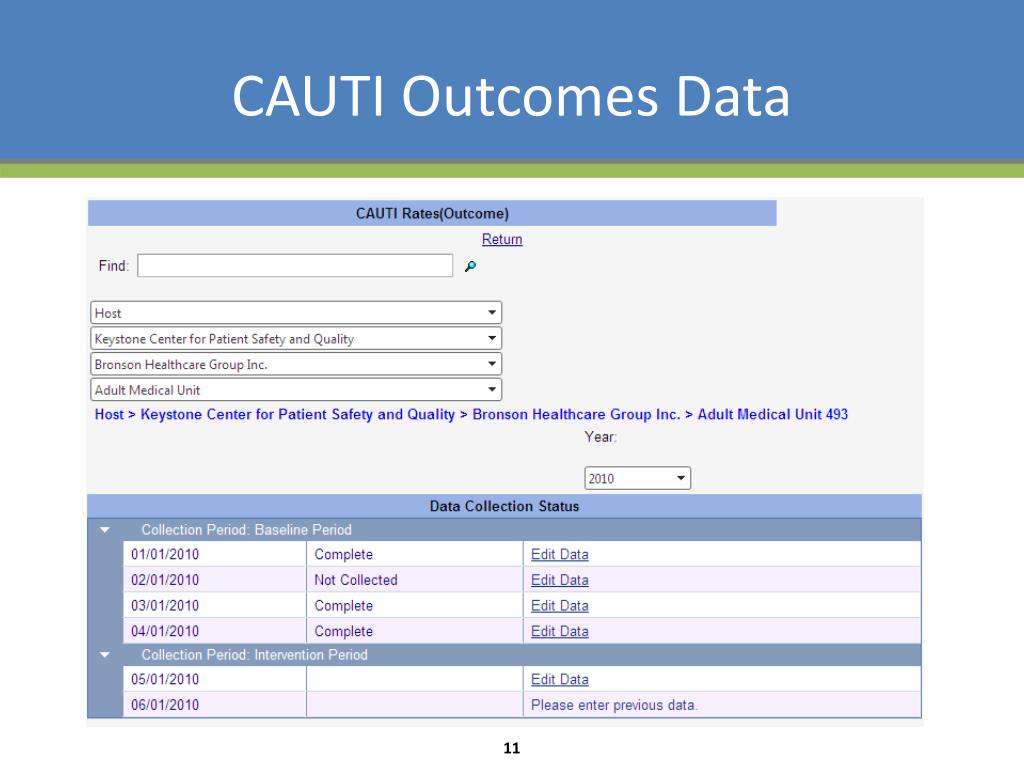The height and width of the screenshot is (768, 1024).
Task: Click the Complete status for 03/01/2010
Action: tap(415, 605)
